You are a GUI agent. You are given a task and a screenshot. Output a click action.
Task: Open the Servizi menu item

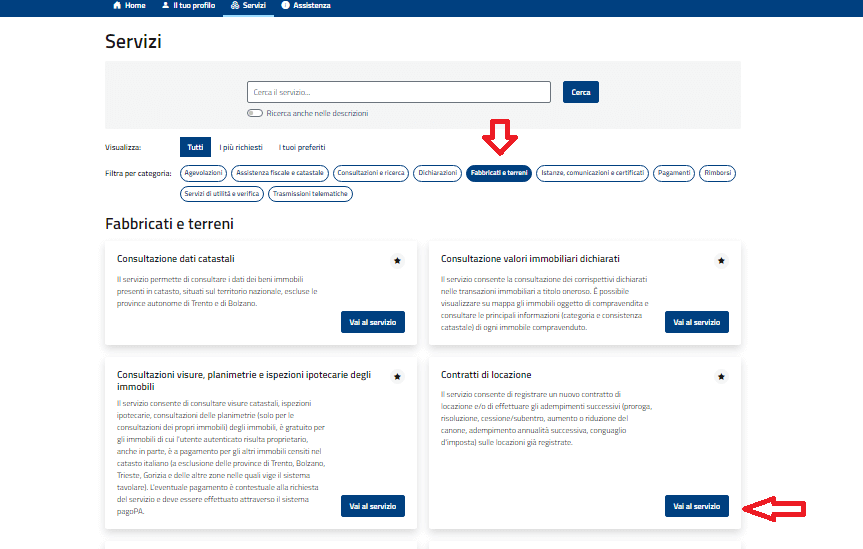pos(248,6)
